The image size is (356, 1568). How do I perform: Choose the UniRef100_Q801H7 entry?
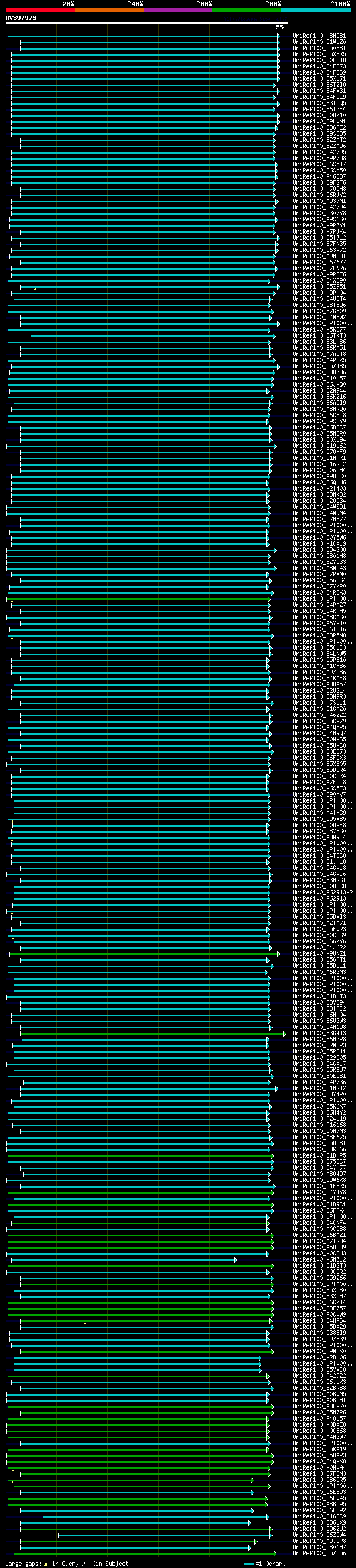pos(319,1547)
